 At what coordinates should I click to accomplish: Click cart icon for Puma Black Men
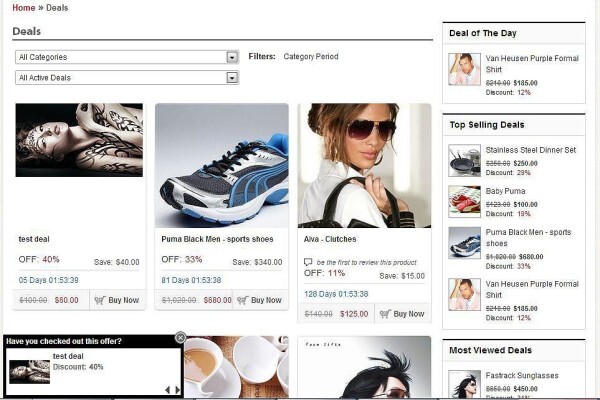point(243,300)
